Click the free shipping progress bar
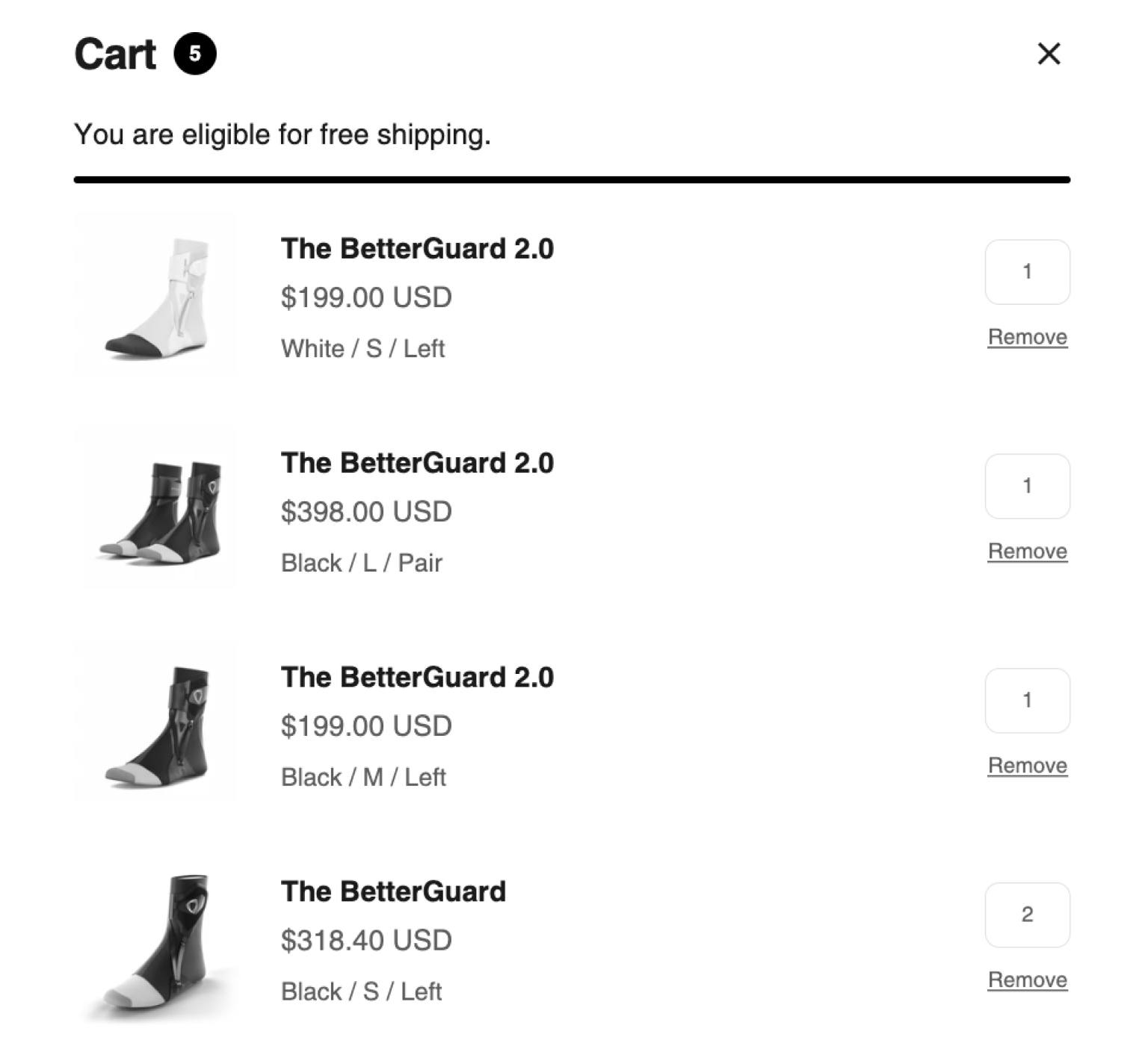The image size is (1148, 1049). point(572,180)
